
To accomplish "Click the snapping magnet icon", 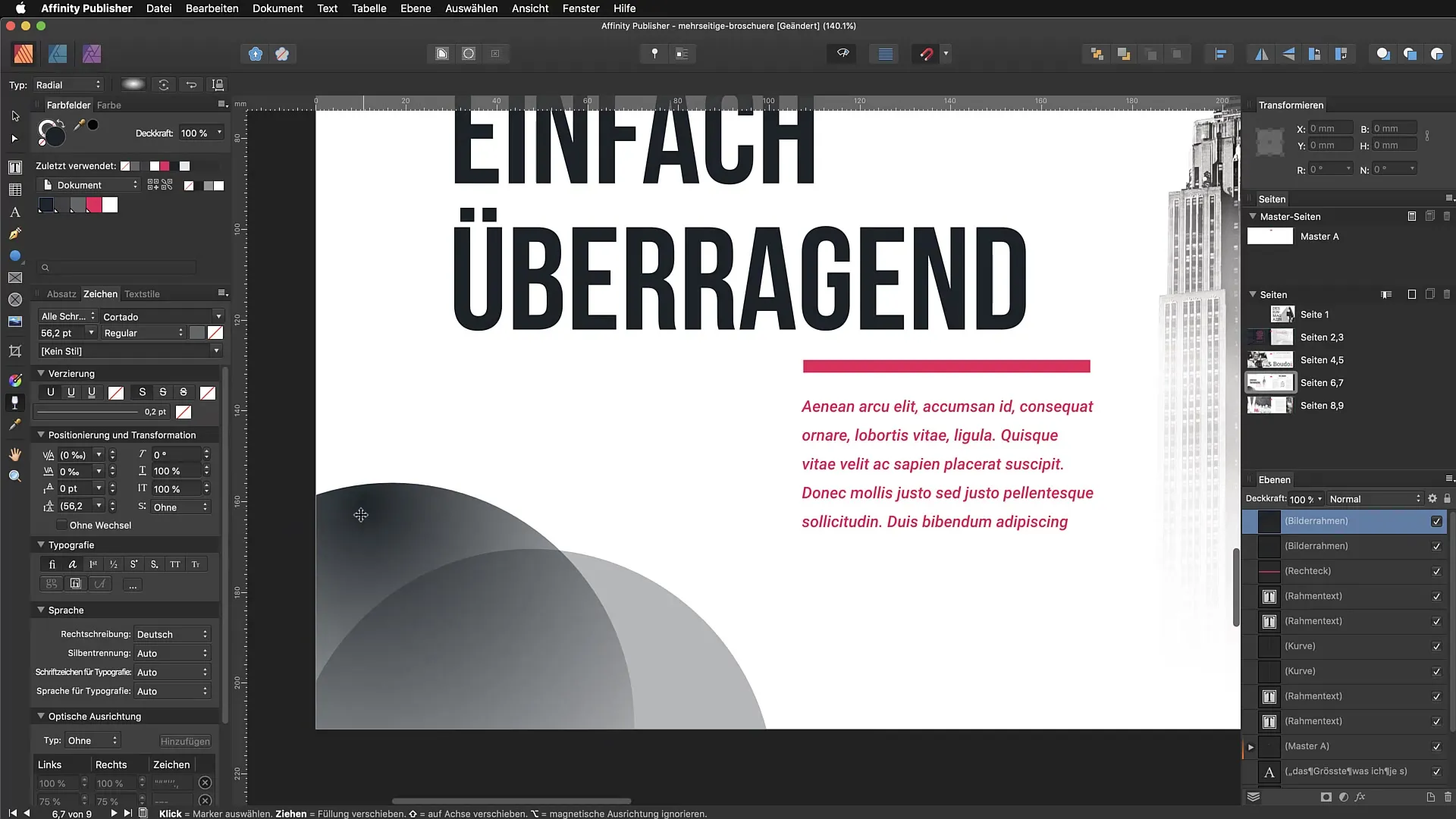I will (x=926, y=54).
